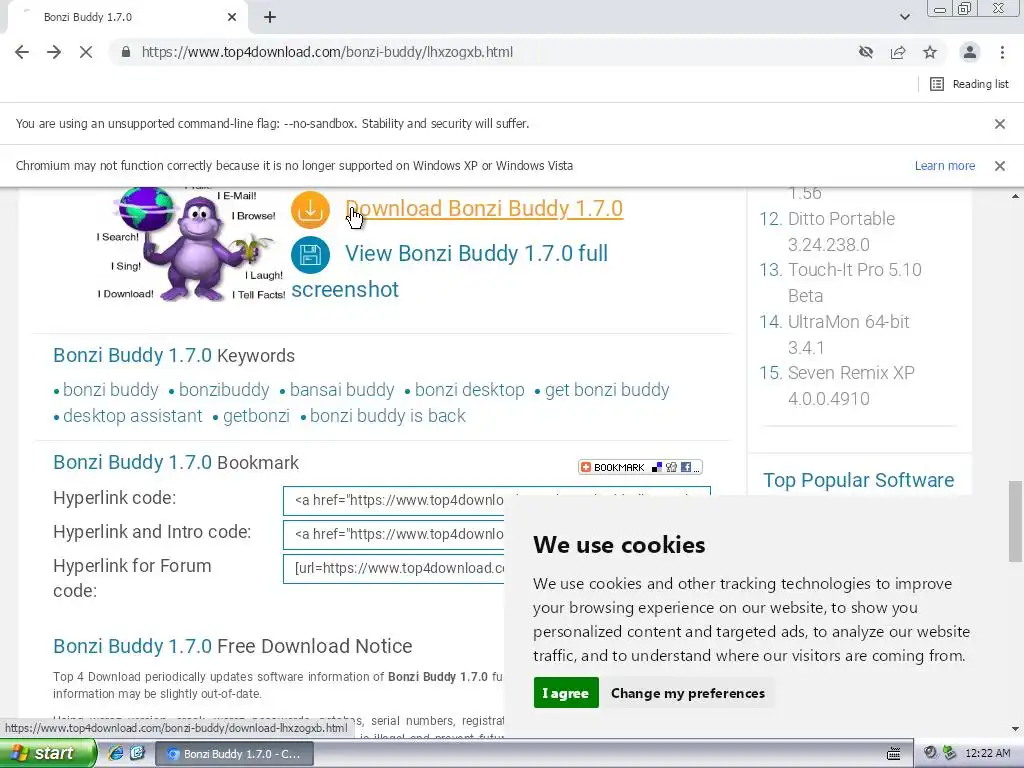
Task: Open the 'bonzibuddy' keyword link
Action: click(x=224, y=390)
